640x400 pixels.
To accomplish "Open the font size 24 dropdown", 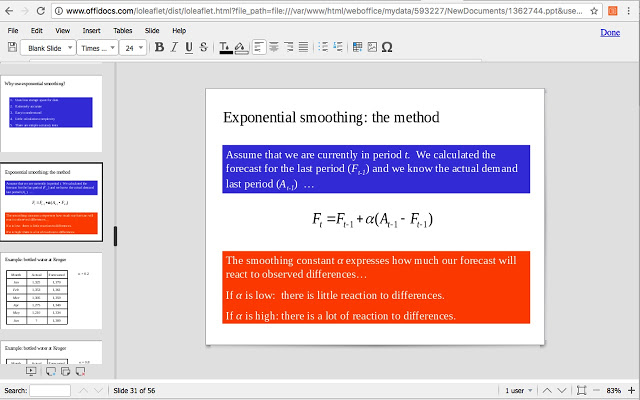I will coord(135,47).
